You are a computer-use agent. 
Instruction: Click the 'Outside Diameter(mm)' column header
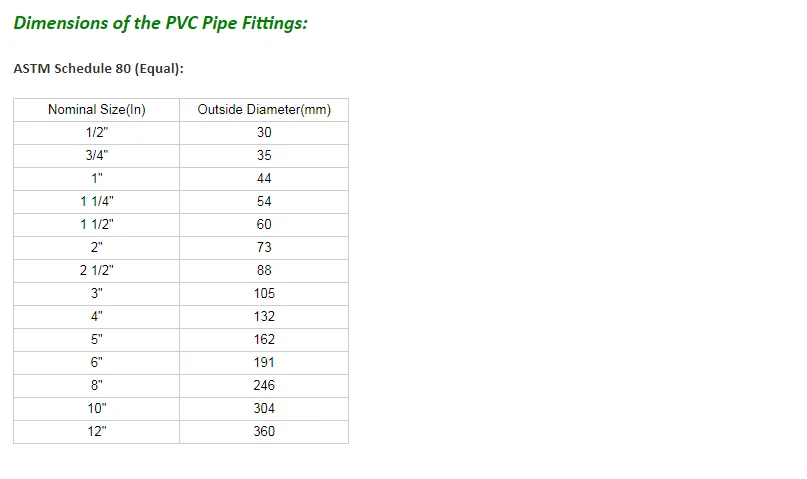click(264, 110)
